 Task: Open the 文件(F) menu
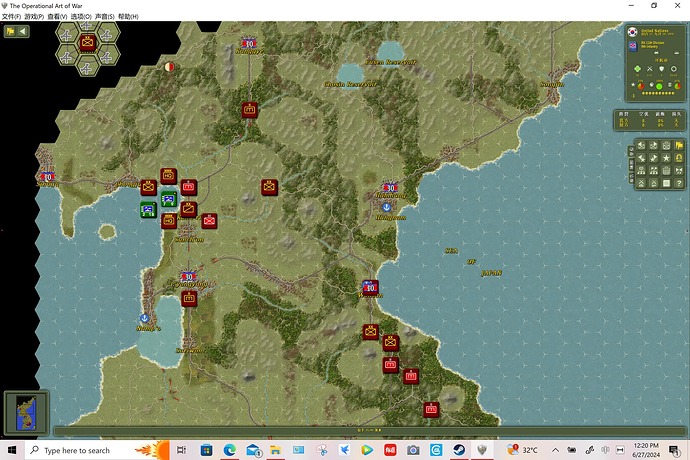pyautogui.click(x=11, y=16)
